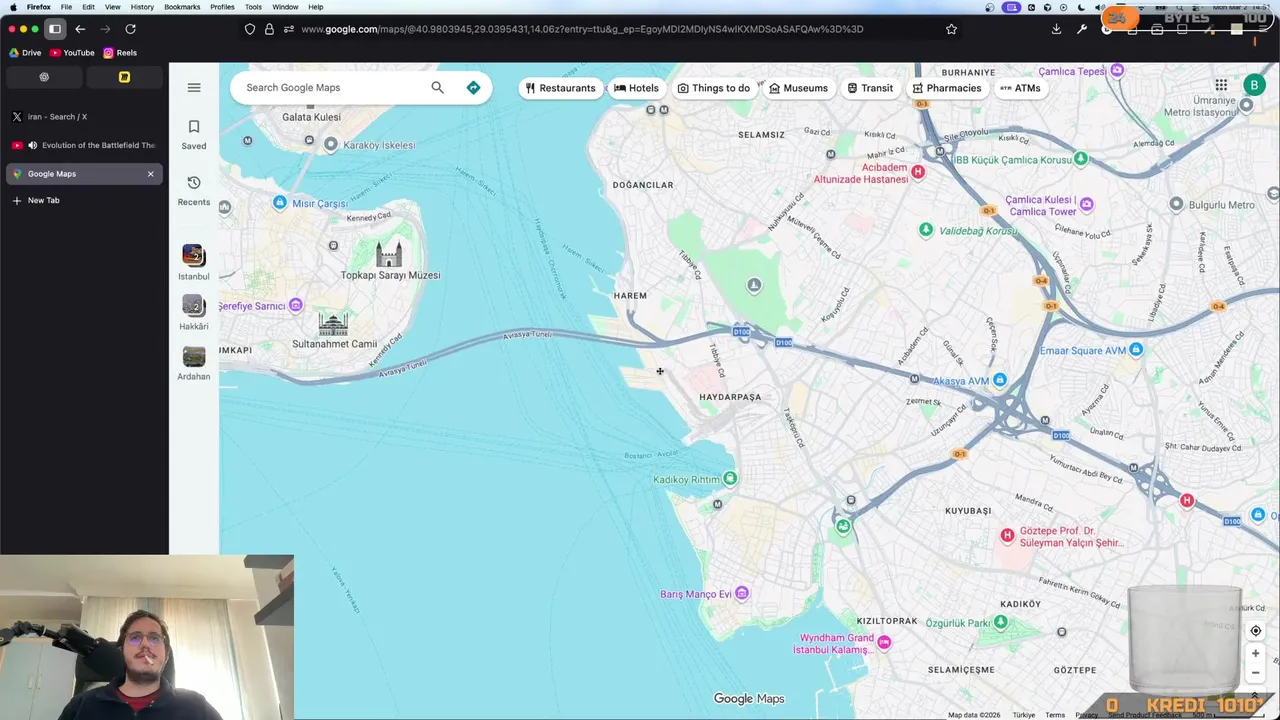Viewport: 1280px width, 720px height.
Task: Select the ATMs category chip
Action: (1020, 88)
